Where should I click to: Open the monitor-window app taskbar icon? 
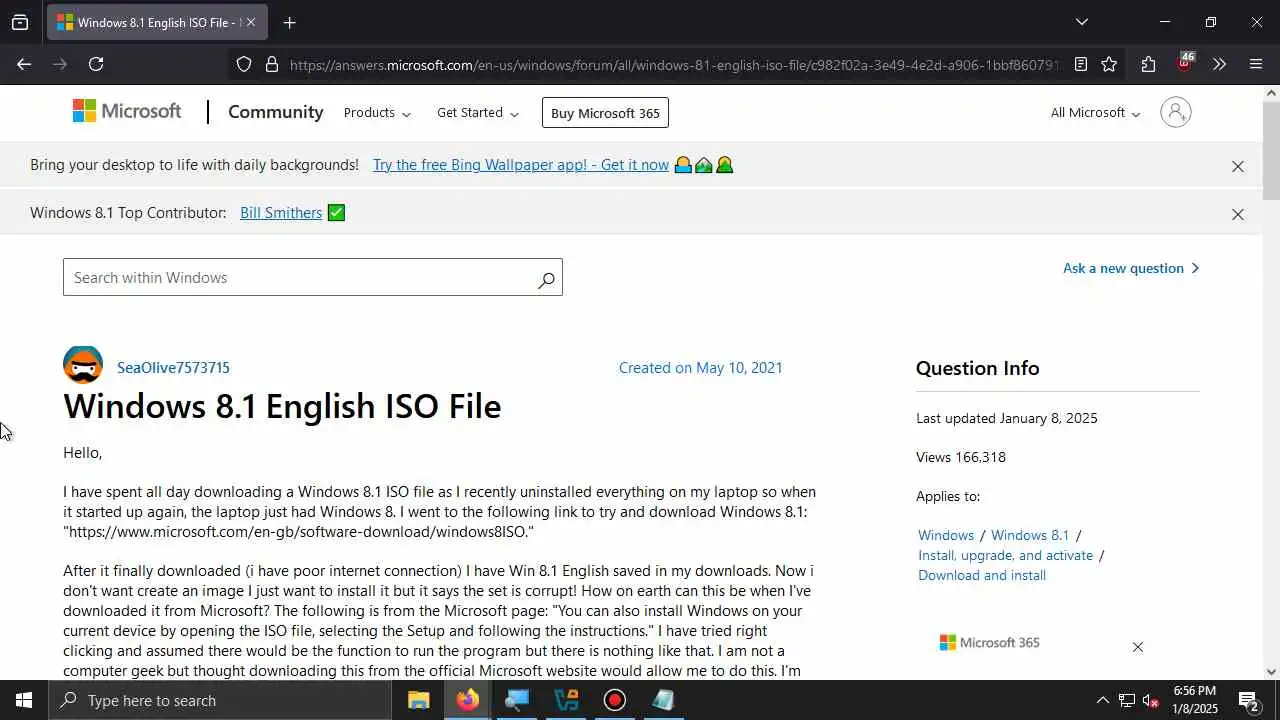[x=516, y=700]
